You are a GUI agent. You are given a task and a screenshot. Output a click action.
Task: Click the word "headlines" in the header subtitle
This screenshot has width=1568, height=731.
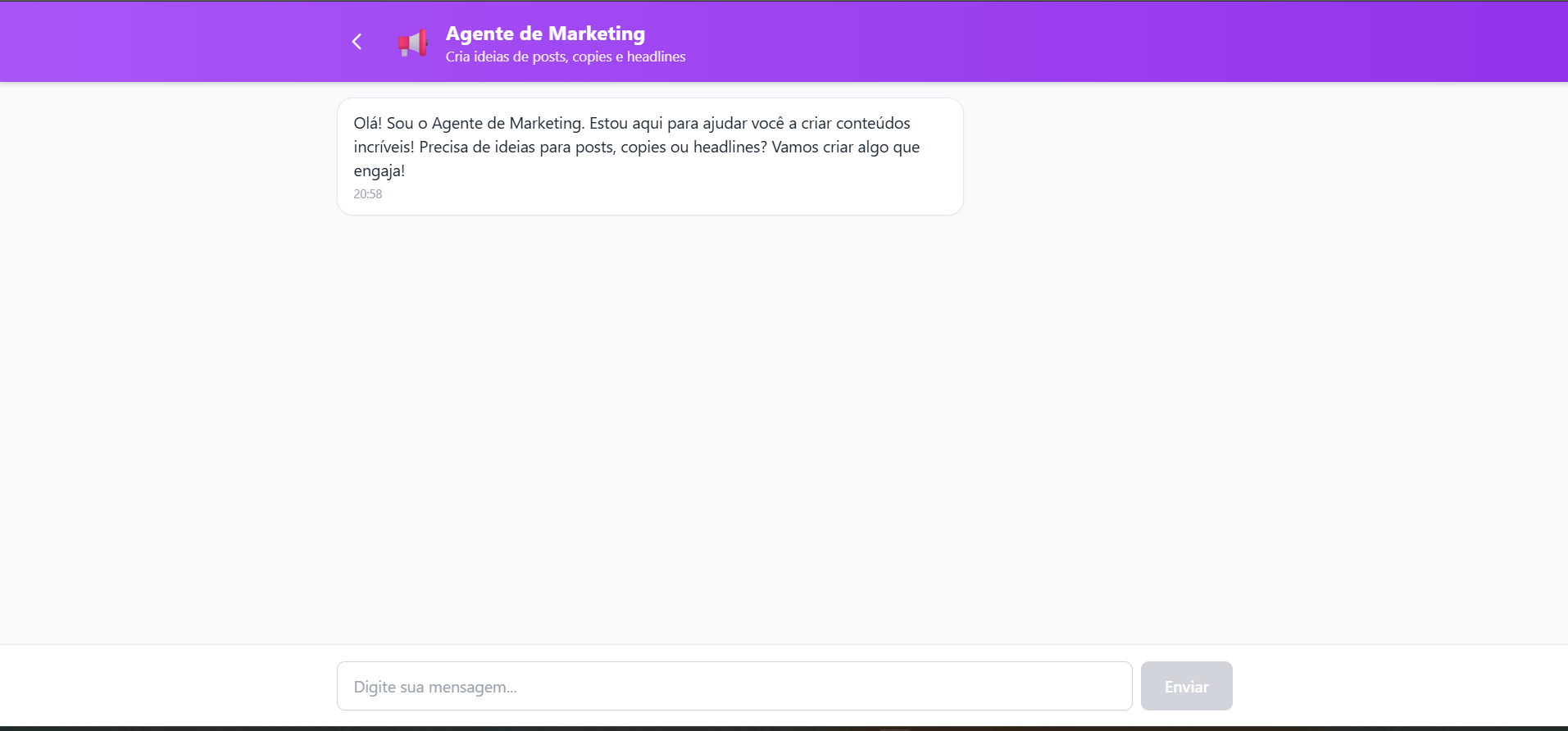pyautogui.click(x=656, y=57)
